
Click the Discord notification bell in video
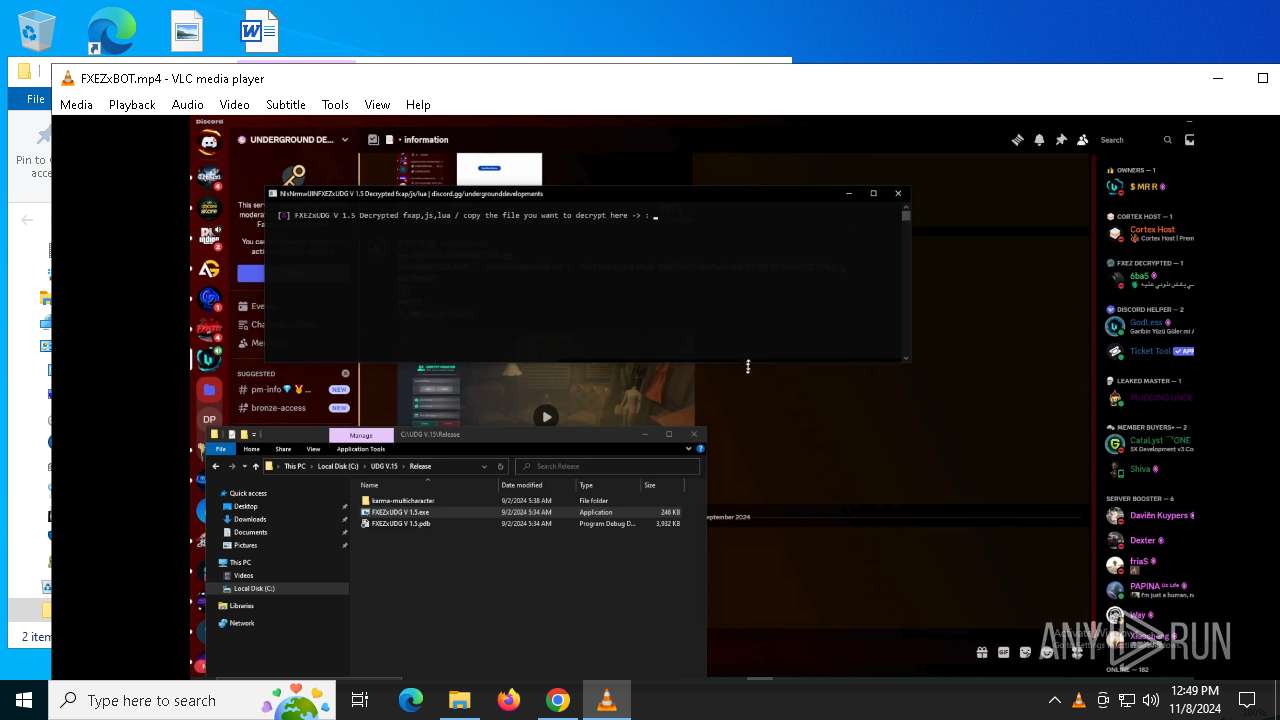pyautogui.click(x=1039, y=140)
